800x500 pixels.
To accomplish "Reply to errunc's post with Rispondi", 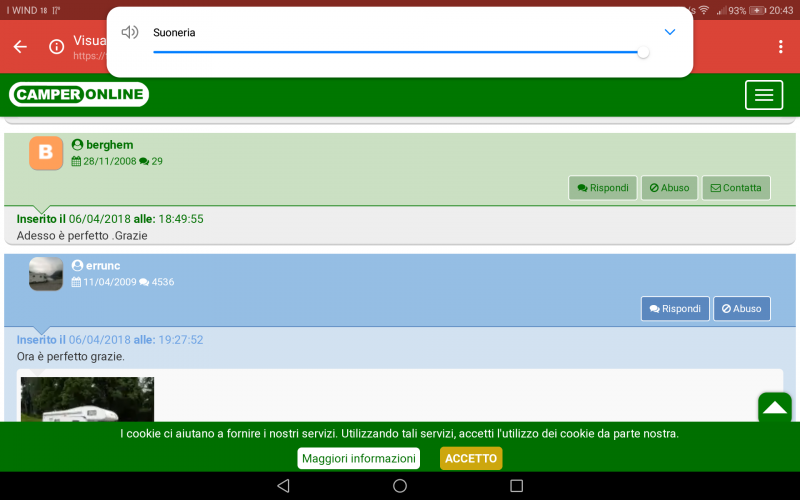I will pyautogui.click(x=675, y=309).
